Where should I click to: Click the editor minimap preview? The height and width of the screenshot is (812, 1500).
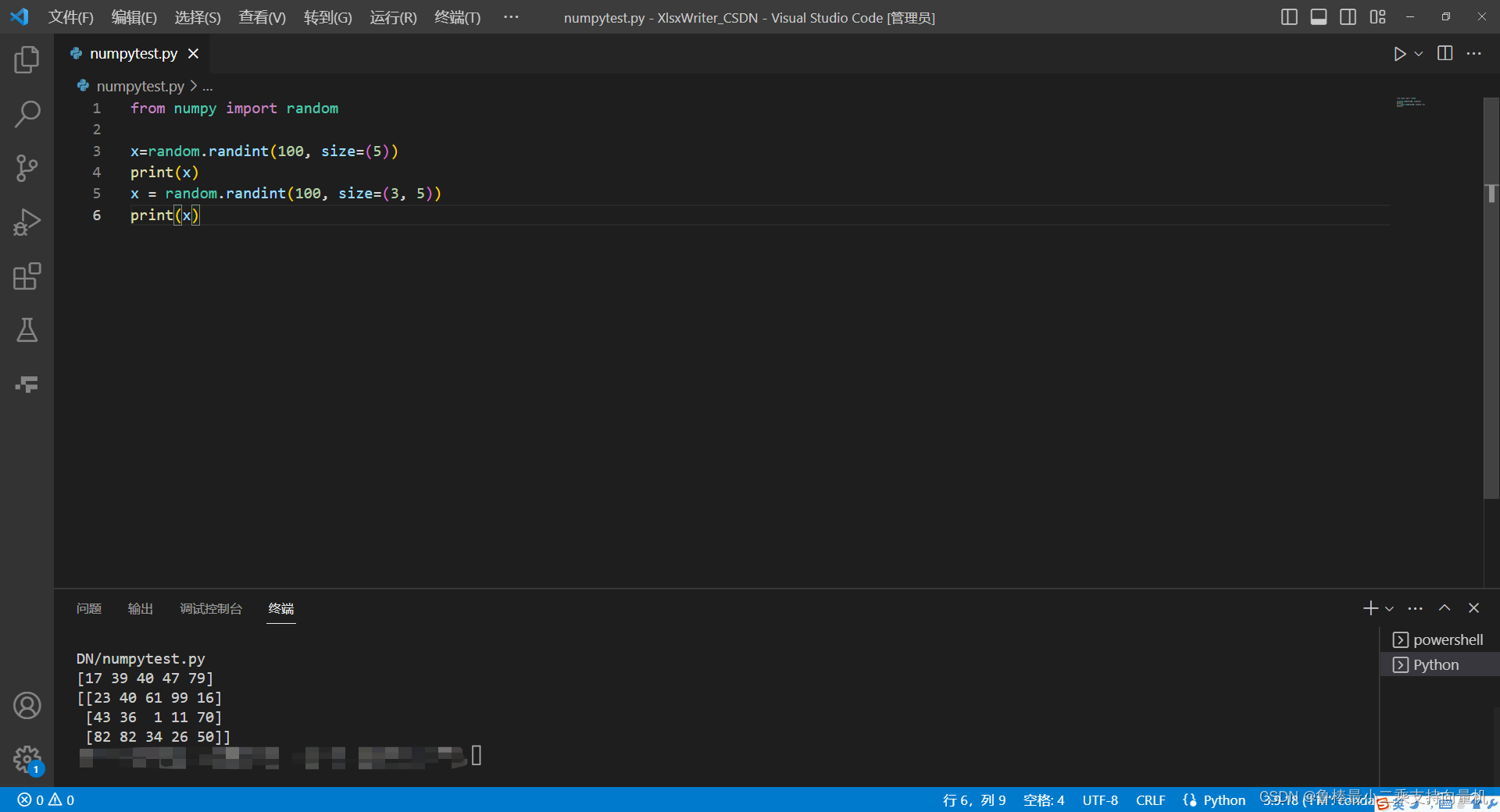pyautogui.click(x=1410, y=102)
